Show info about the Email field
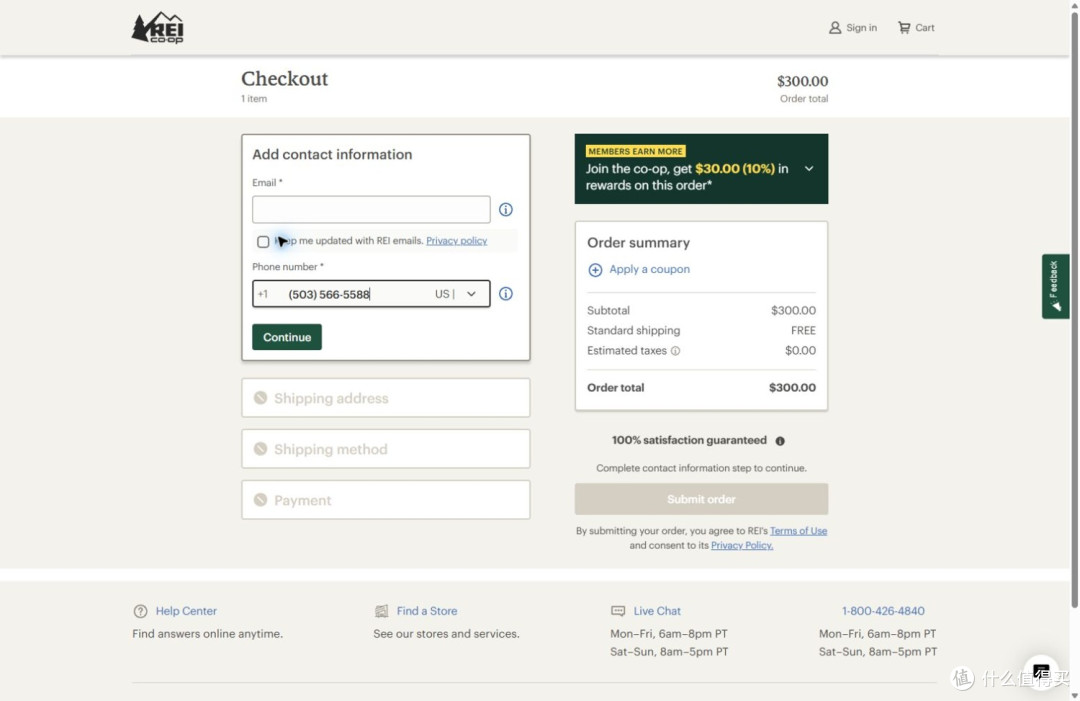Viewport: 1080px width, 701px height. [506, 209]
